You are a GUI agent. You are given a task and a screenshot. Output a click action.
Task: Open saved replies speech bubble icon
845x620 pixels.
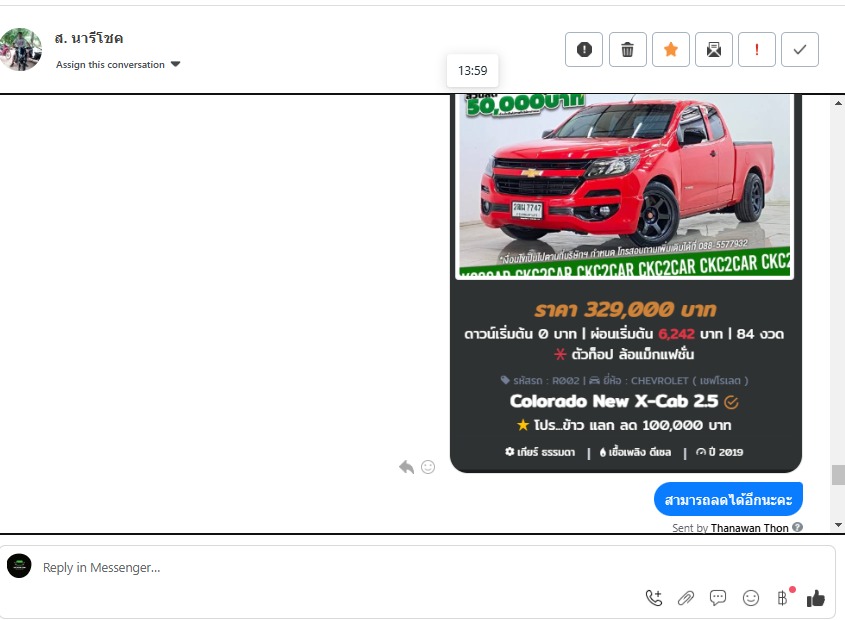[x=718, y=597]
